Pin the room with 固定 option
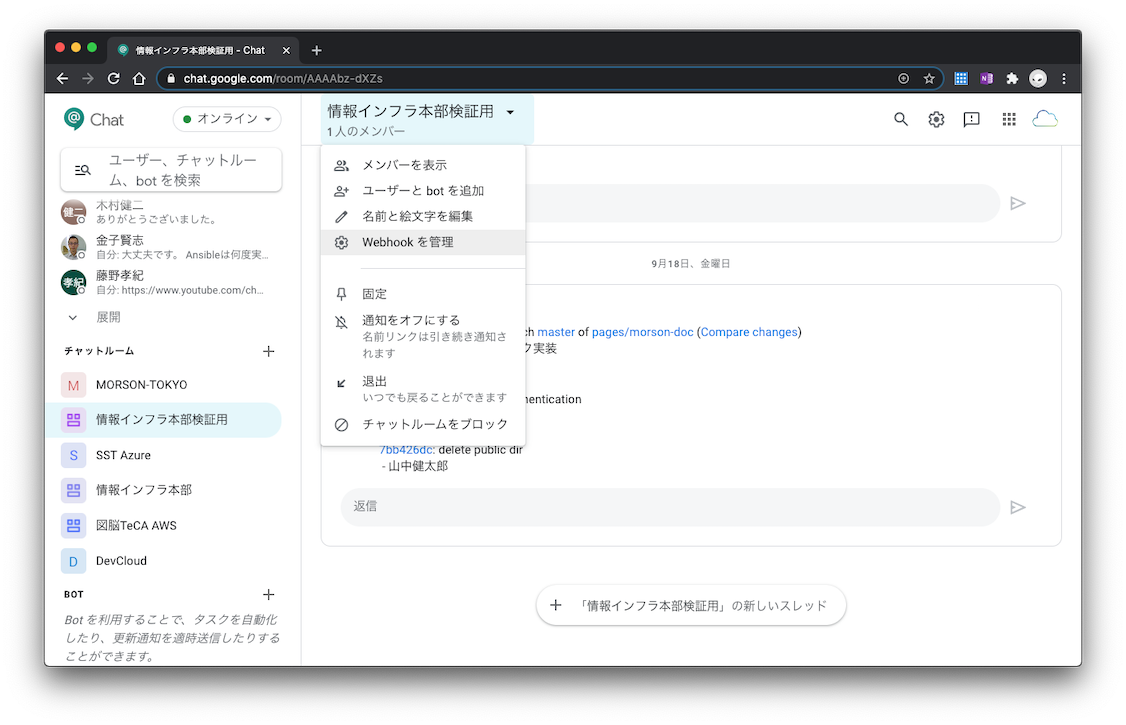Screen dimensions: 1126x725 click(375, 294)
